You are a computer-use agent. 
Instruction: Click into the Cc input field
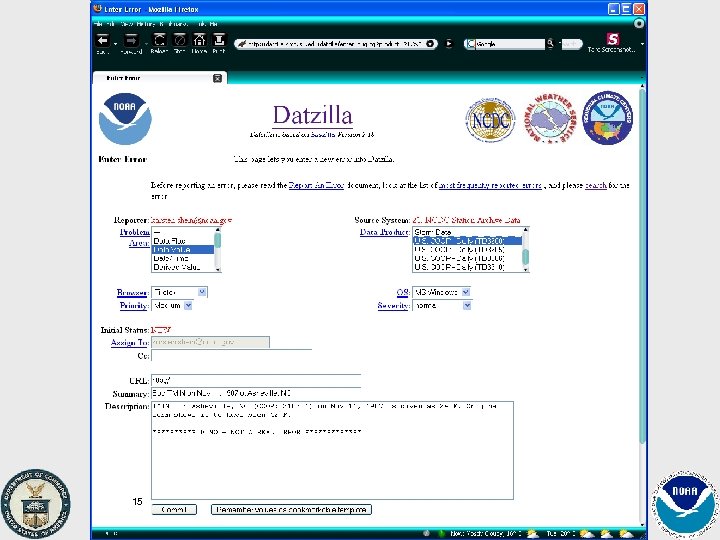pyautogui.click(x=231, y=356)
